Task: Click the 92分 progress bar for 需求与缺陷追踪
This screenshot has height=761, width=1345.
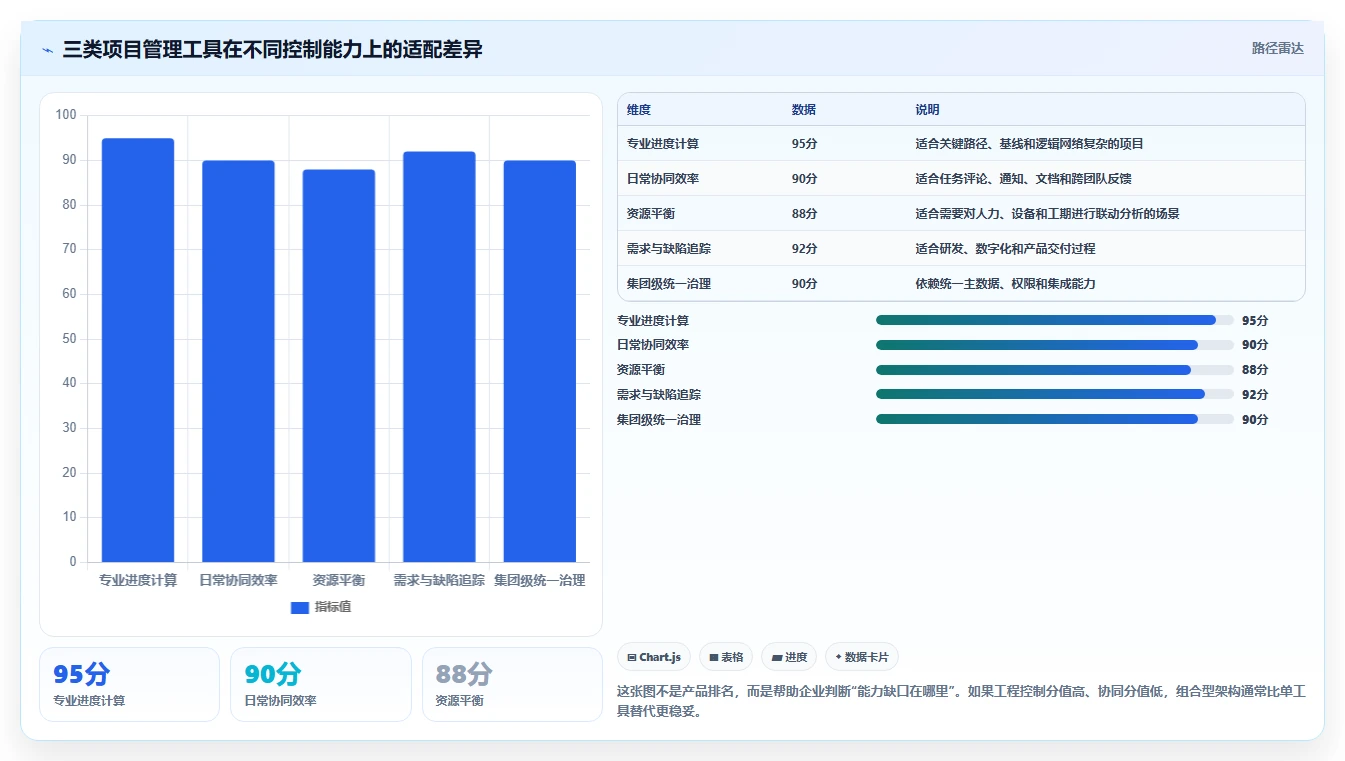Action: [x=1054, y=394]
